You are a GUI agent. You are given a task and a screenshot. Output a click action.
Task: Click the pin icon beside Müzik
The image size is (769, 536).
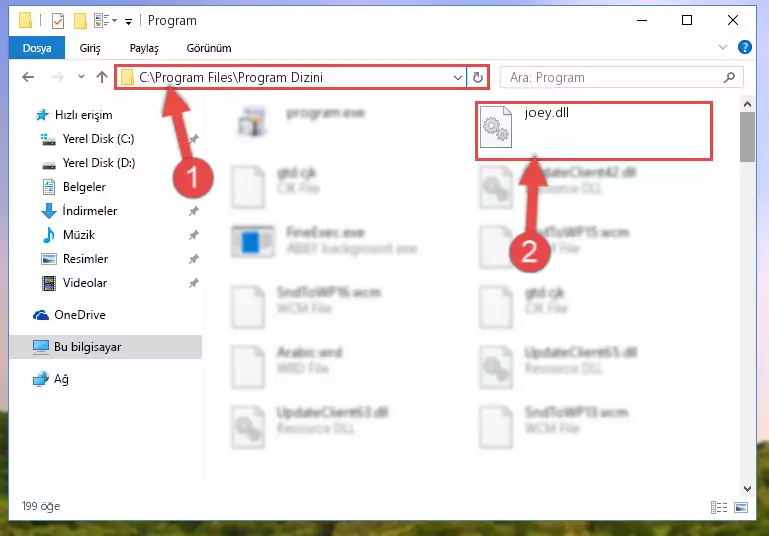pyautogui.click(x=194, y=235)
